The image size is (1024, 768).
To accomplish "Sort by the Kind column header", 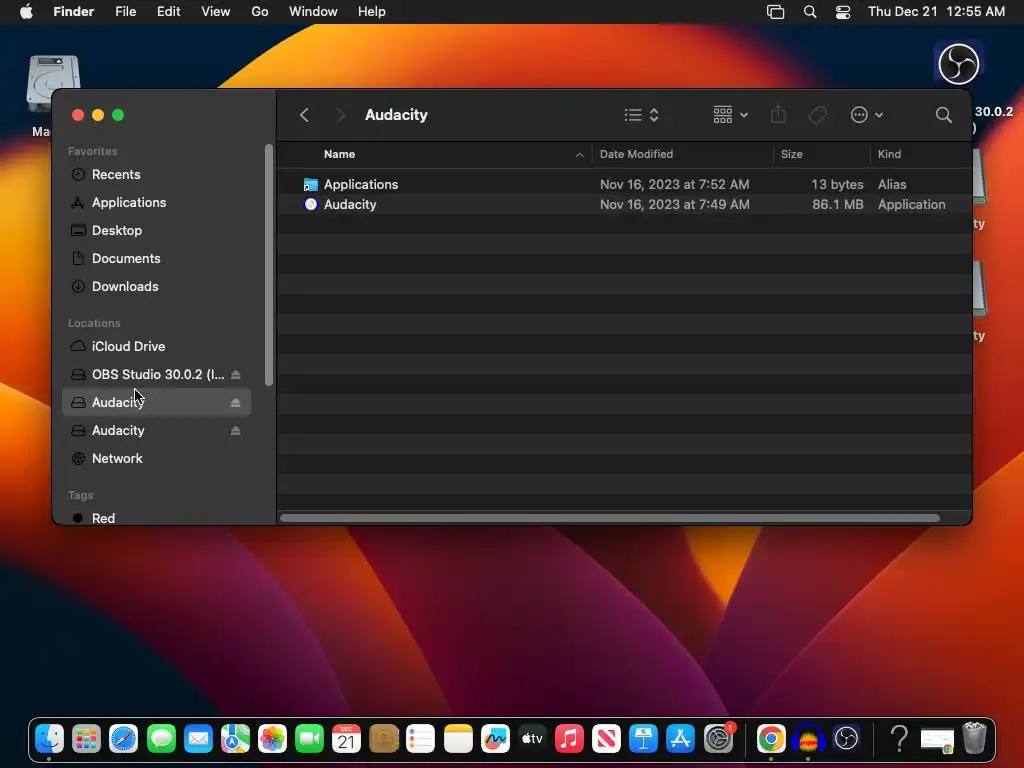I will pos(889,154).
